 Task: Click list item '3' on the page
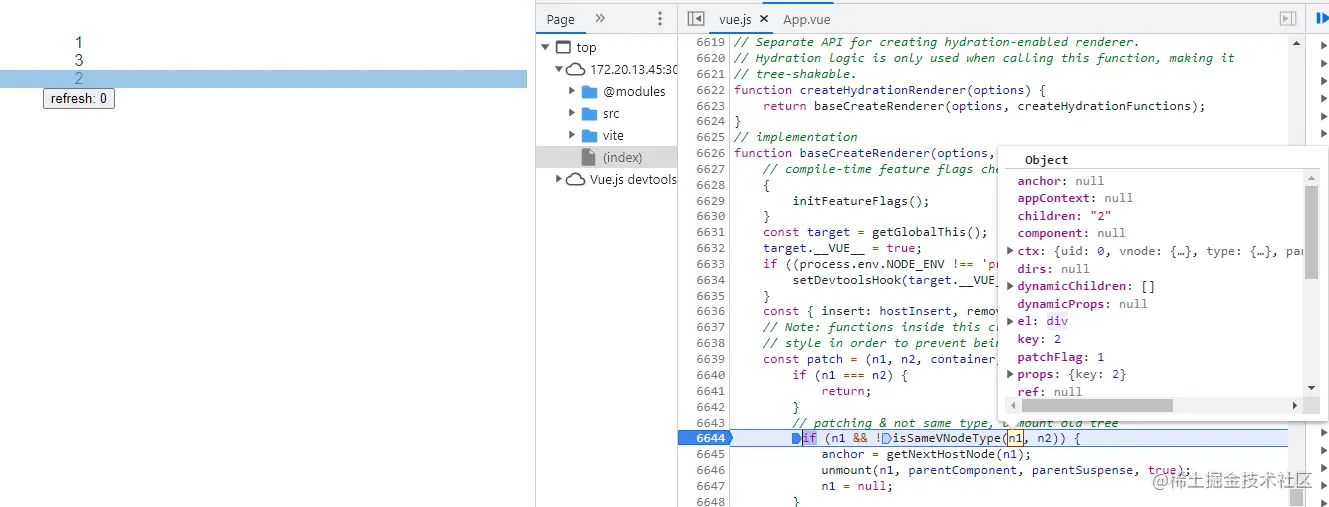pyautogui.click(x=79, y=61)
